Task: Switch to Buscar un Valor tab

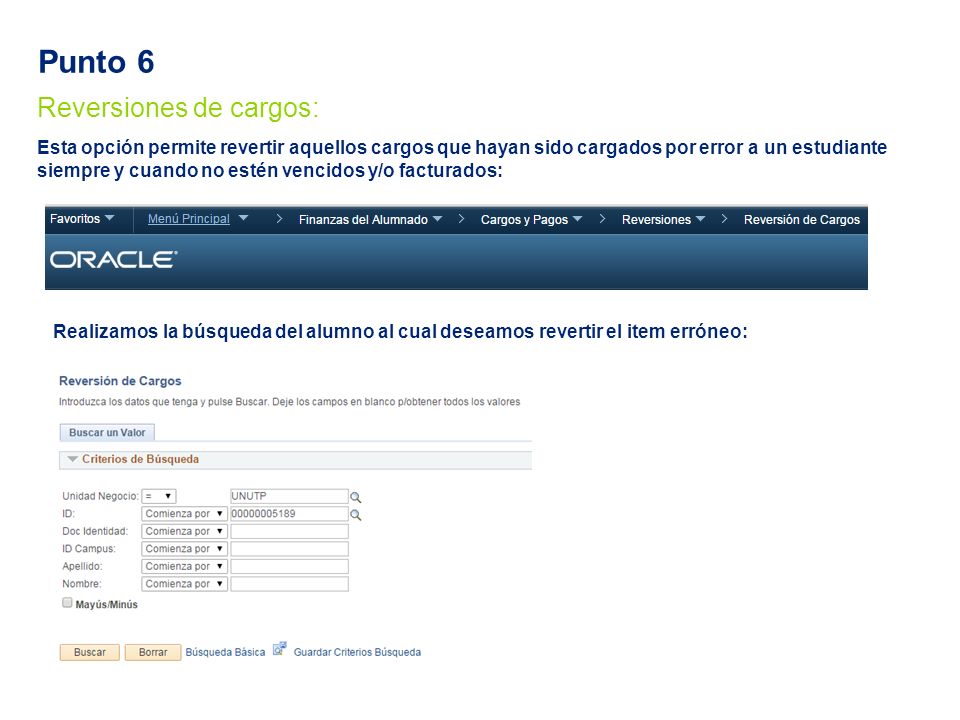Action: point(107,432)
